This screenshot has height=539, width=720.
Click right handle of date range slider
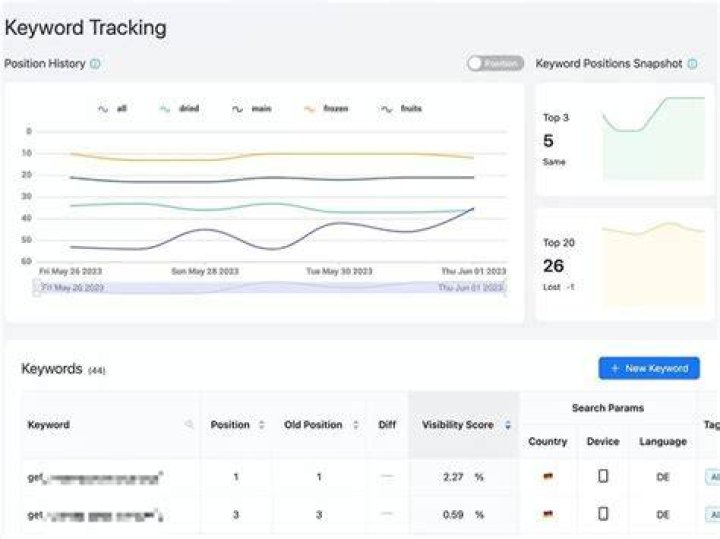tap(505, 288)
